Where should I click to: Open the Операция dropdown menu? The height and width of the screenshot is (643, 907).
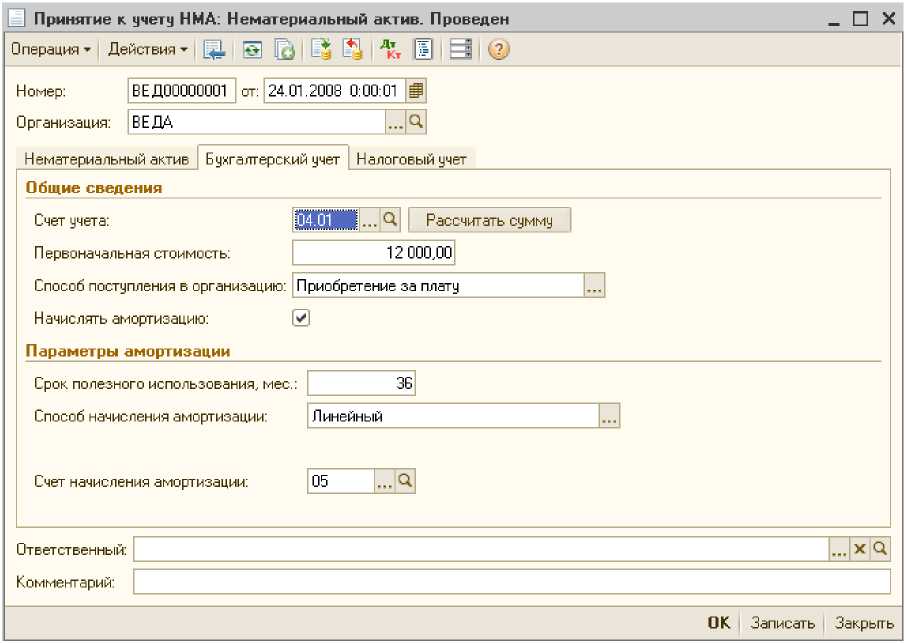click(50, 49)
